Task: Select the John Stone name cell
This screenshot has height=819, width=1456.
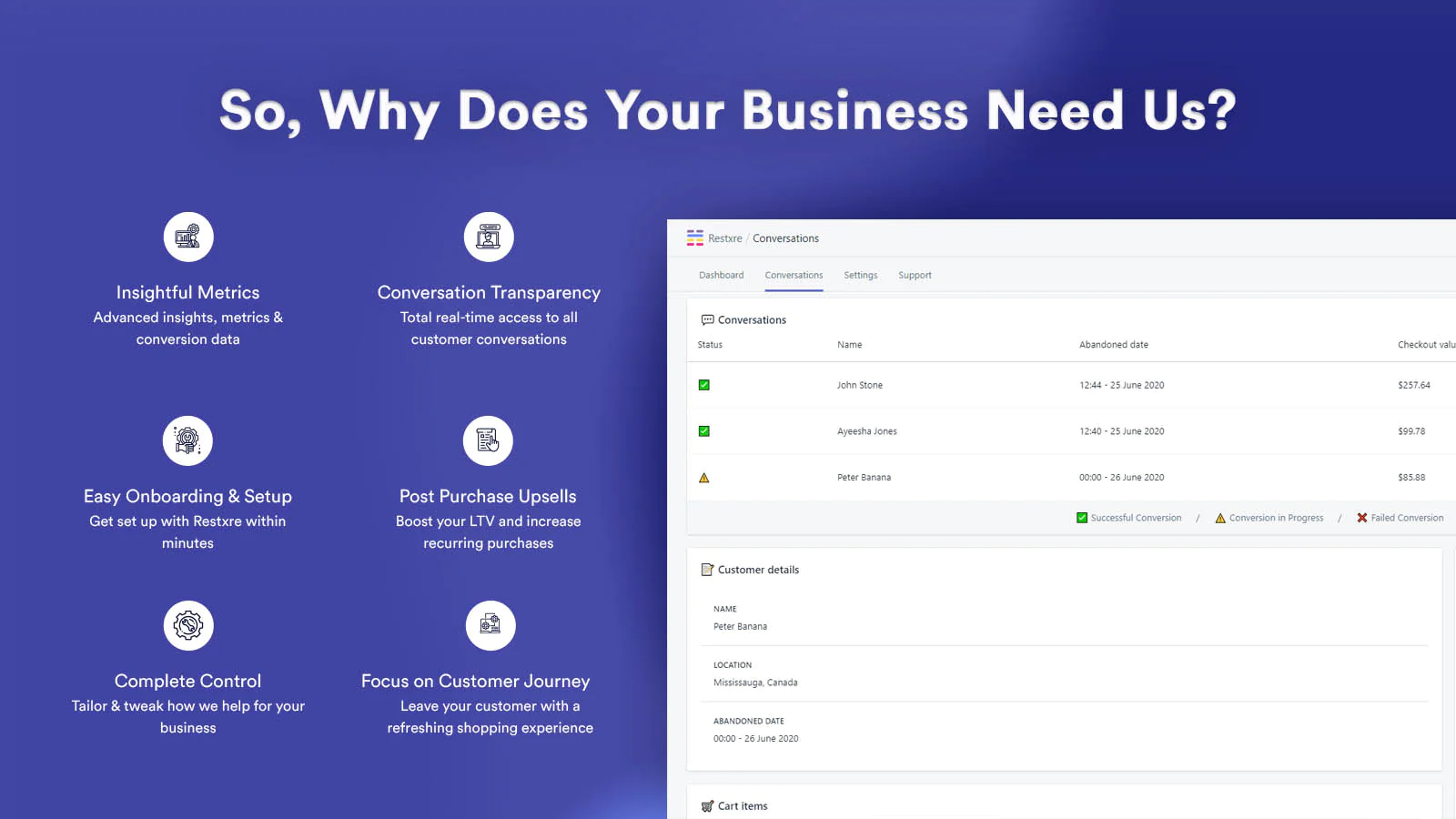Action: click(x=860, y=385)
